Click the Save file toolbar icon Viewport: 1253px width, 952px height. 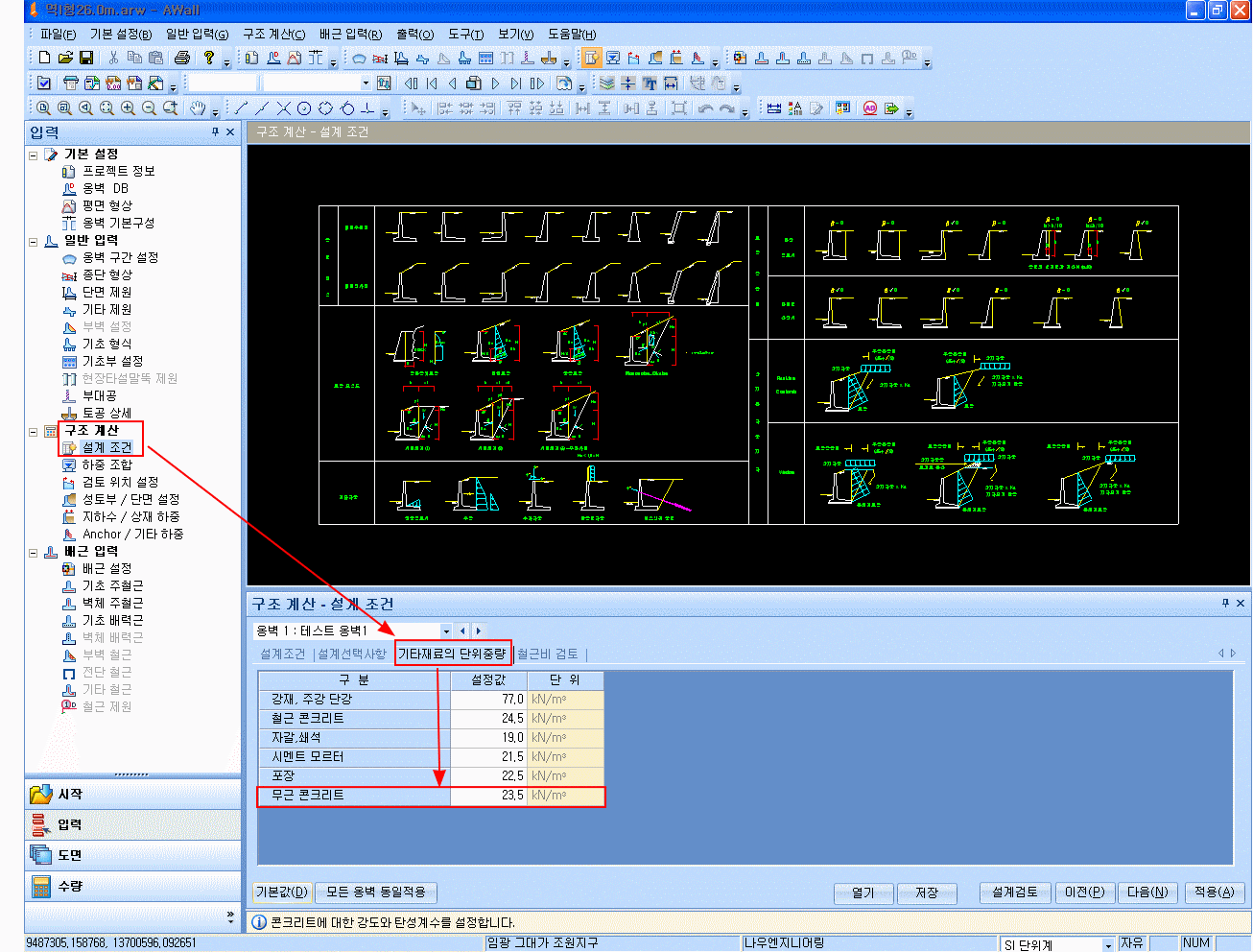coord(86,59)
